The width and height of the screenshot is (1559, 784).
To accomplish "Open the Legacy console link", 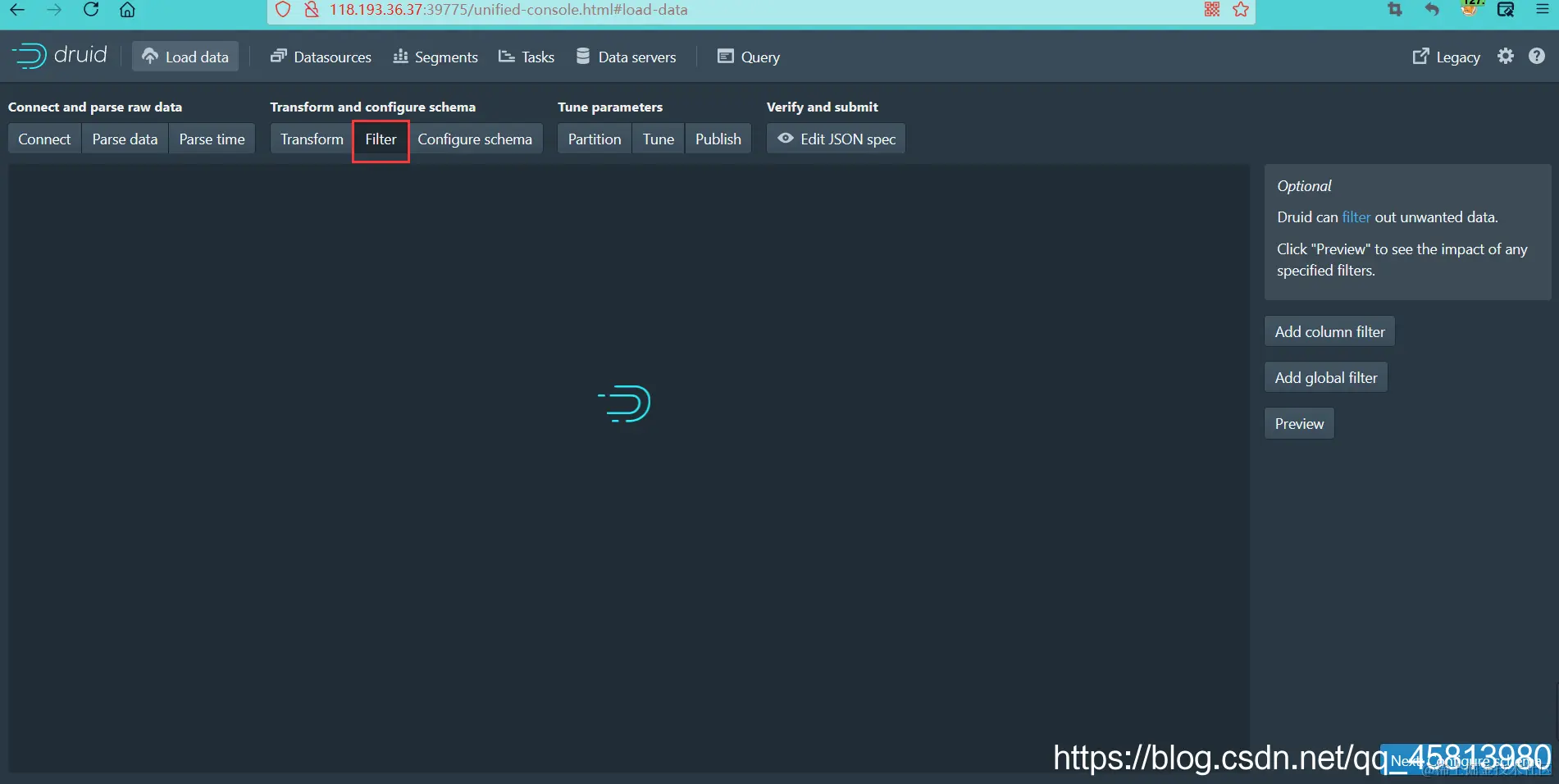I will pos(1446,57).
